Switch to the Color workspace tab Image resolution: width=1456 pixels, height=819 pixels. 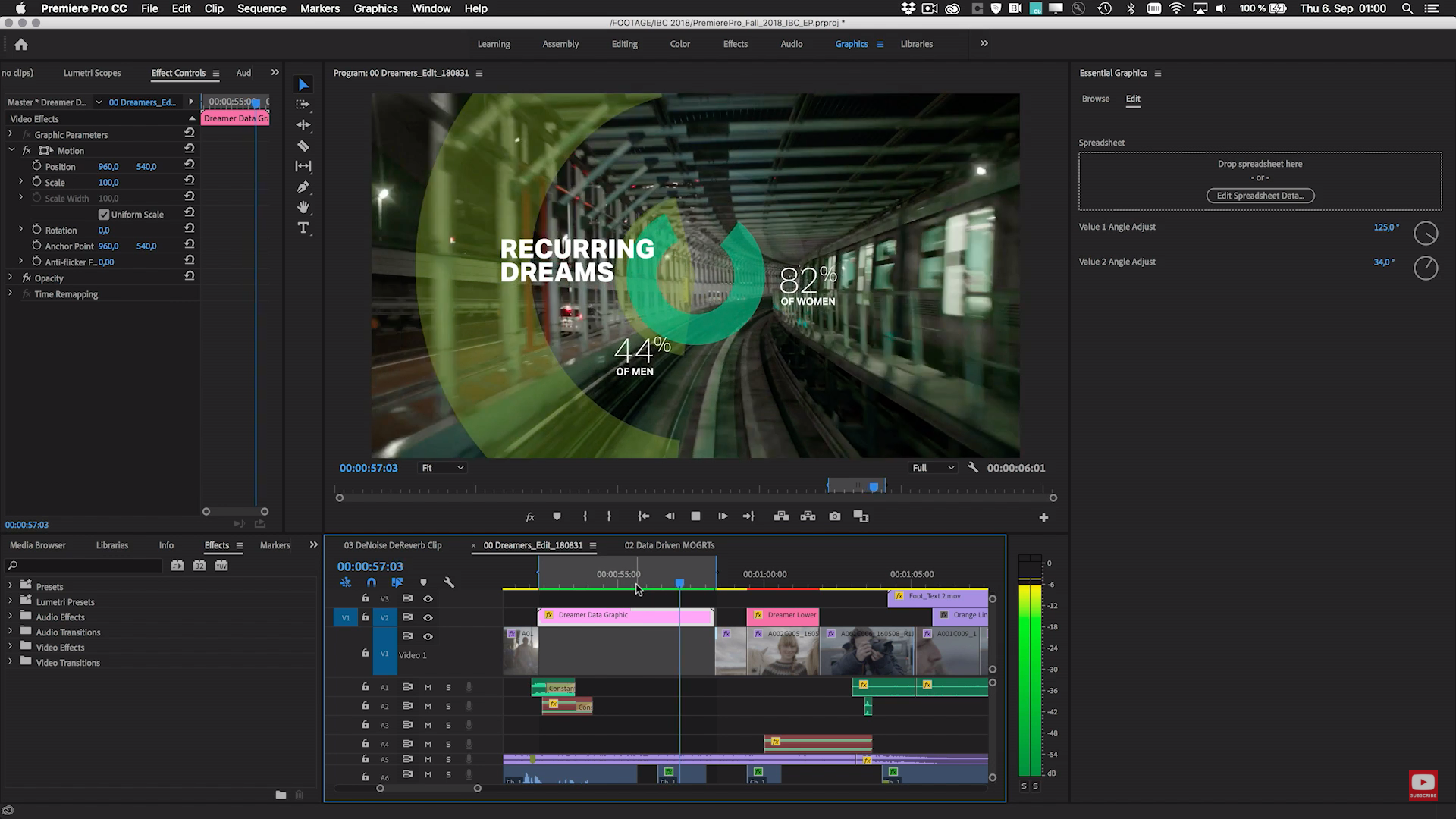679,44
